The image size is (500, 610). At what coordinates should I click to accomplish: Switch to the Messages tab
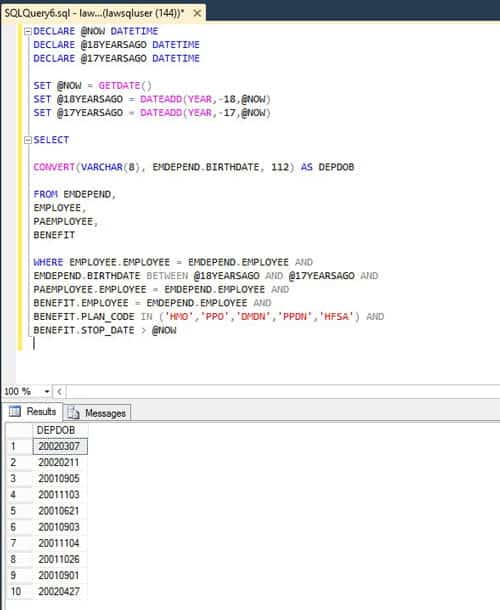(97, 413)
